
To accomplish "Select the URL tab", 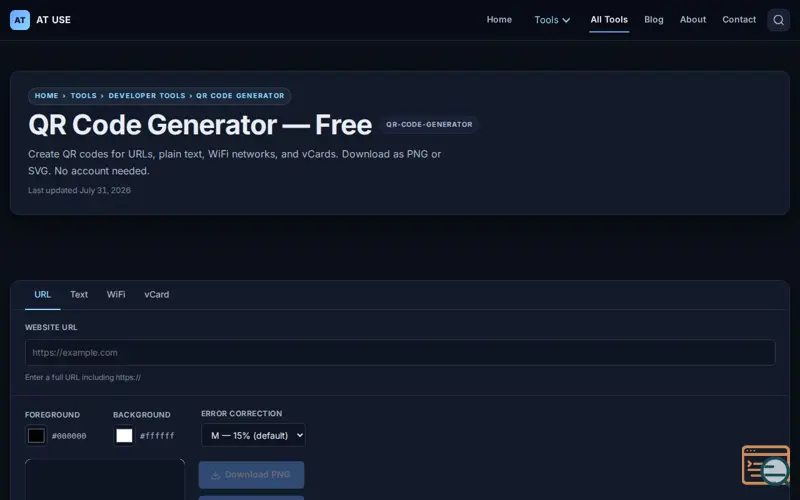I will [42, 294].
